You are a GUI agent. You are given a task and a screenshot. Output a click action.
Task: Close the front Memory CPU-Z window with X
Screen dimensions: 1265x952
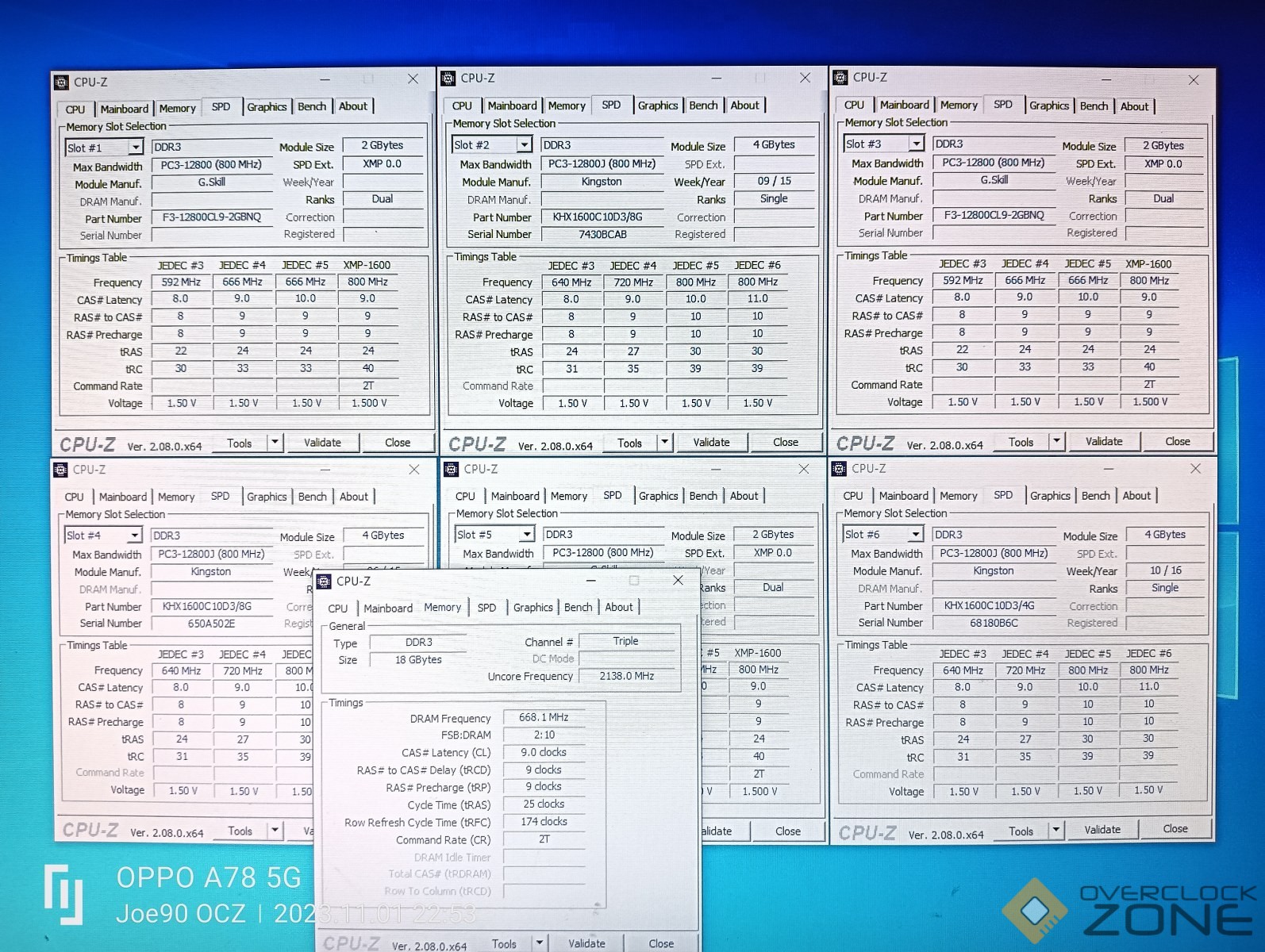click(x=678, y=580)
